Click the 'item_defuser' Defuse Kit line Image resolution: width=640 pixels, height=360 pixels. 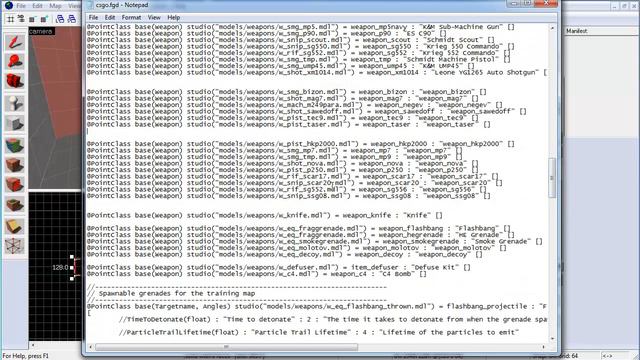[x=279, y=267]
